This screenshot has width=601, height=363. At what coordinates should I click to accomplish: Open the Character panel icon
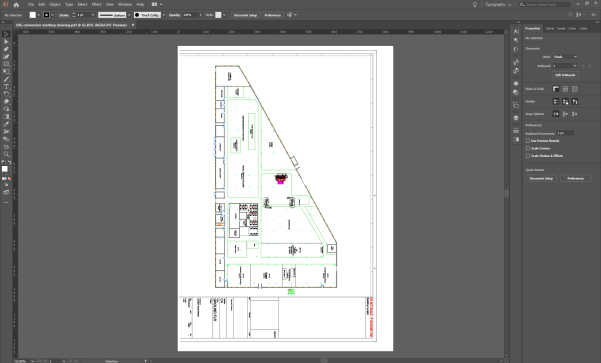click(516, 31)
